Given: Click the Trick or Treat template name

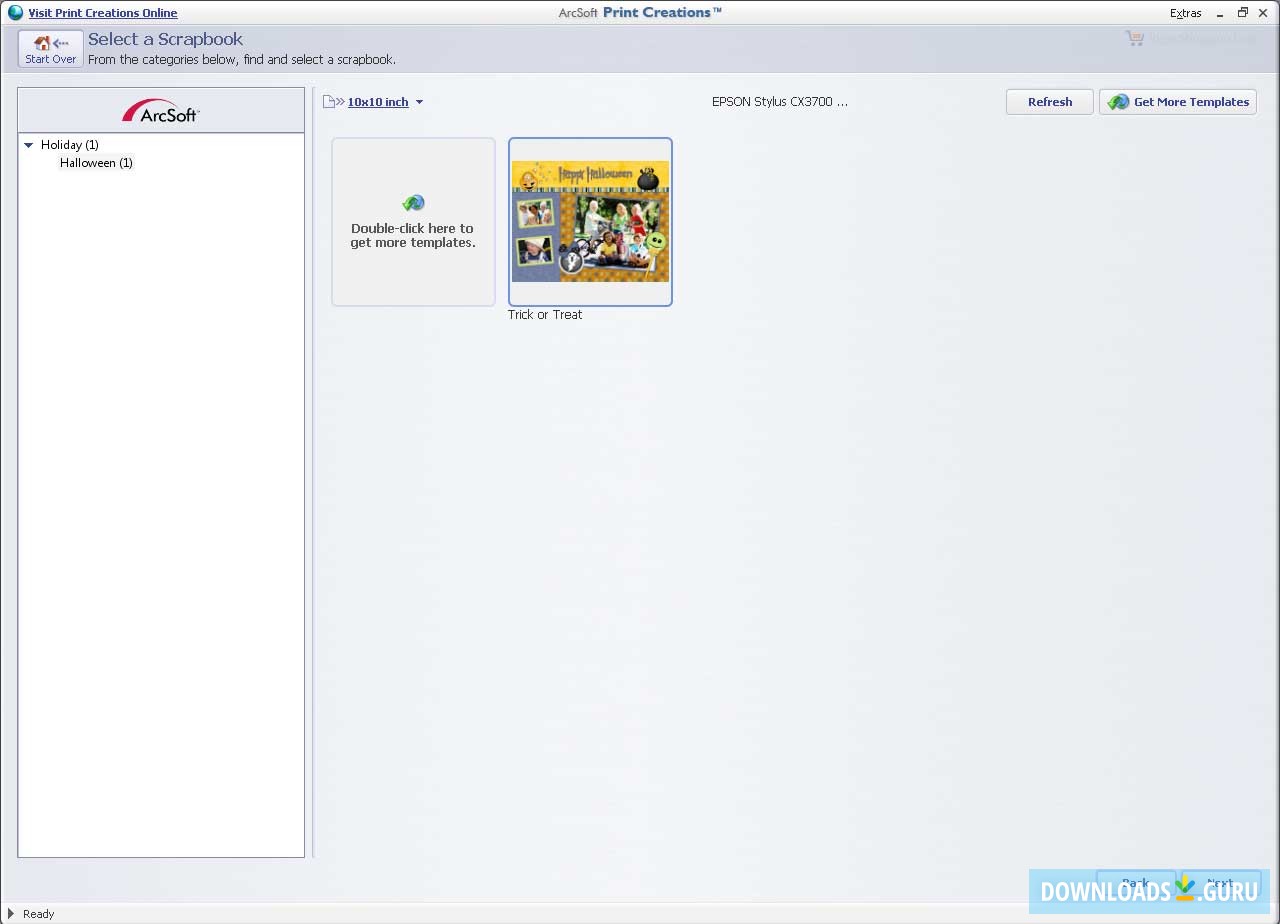Looking at the screenshot, I should [545, 315].
